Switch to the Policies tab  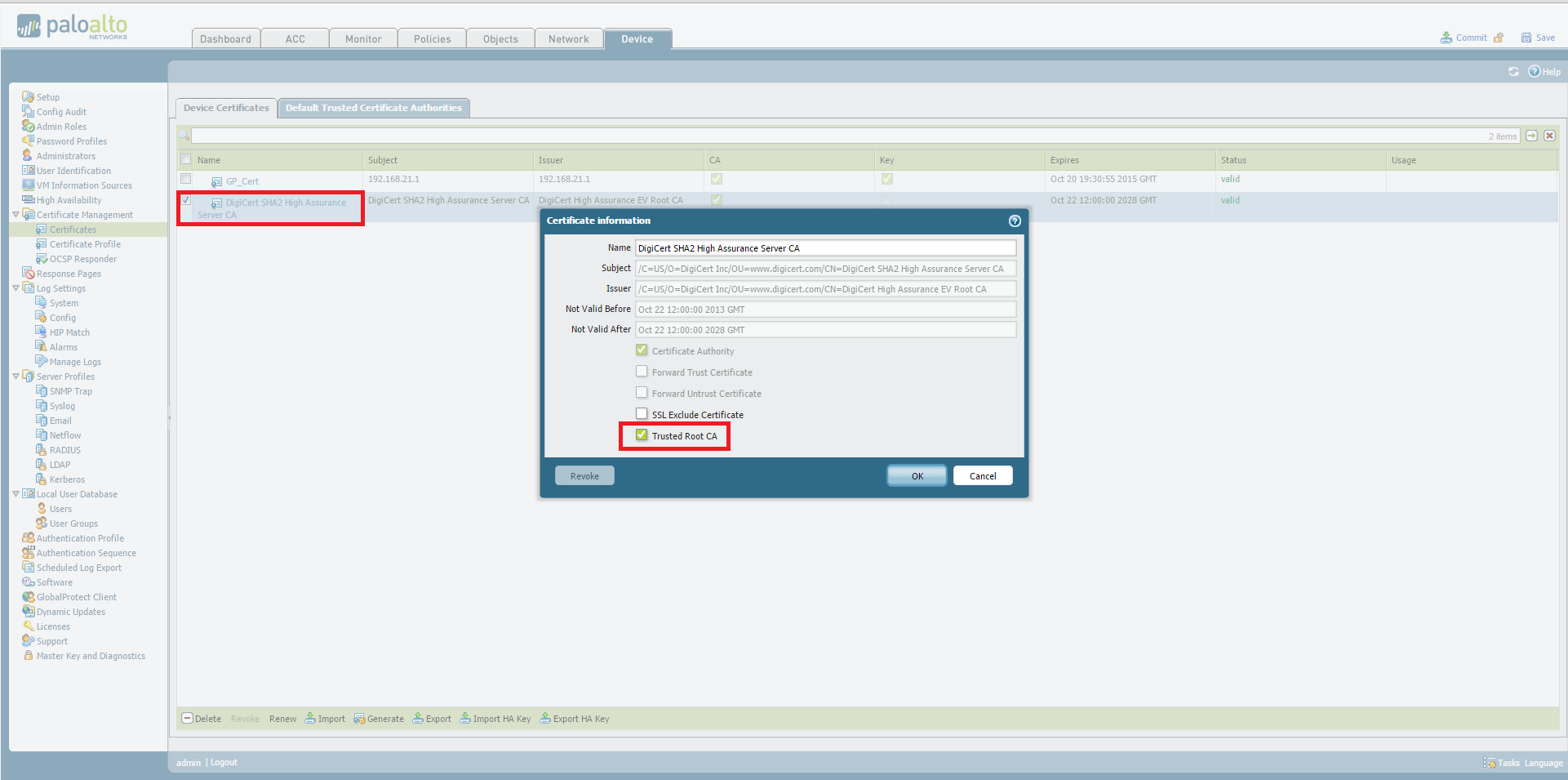(432, 39)
